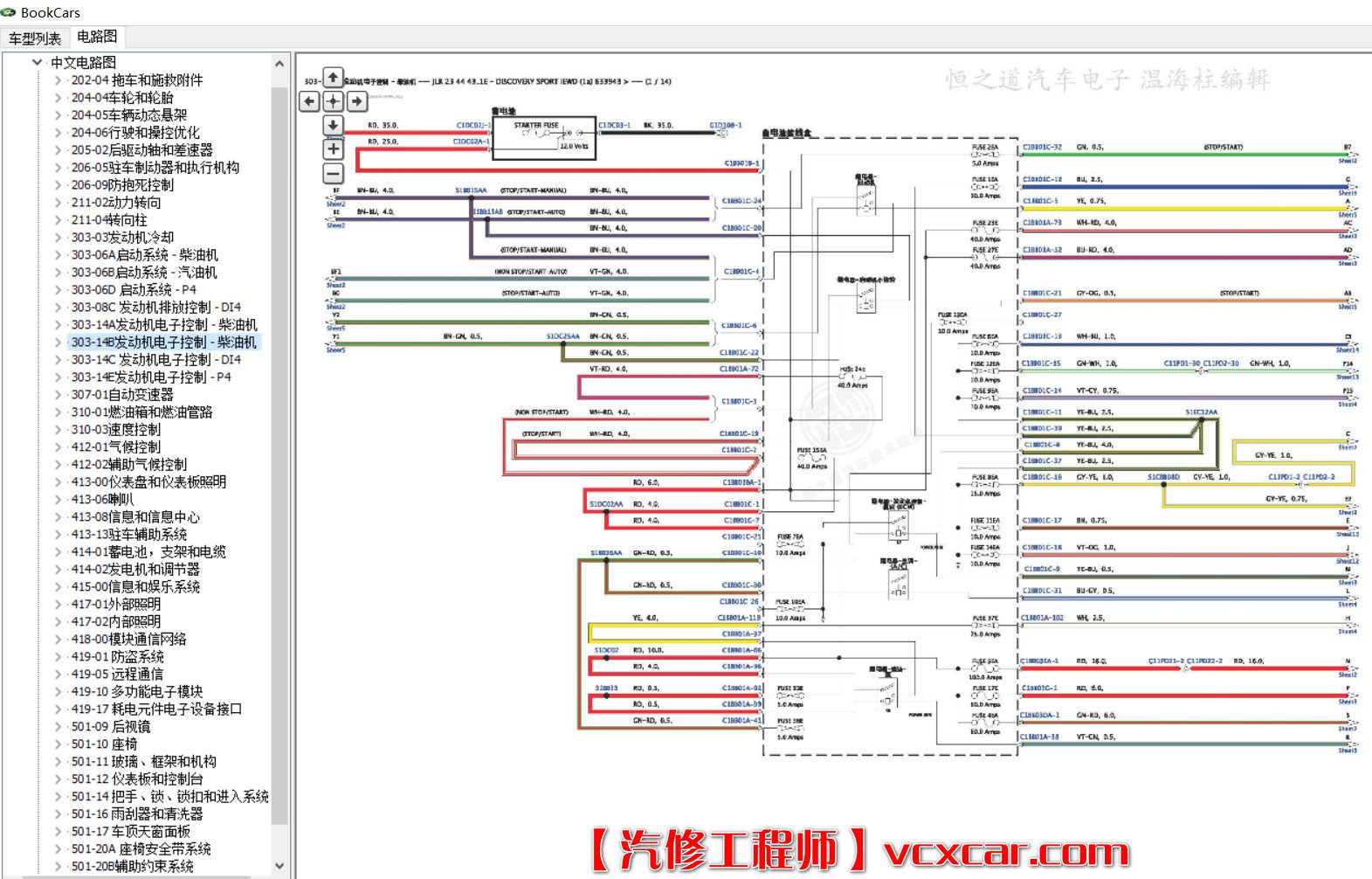The height and width of the screenshot is (879, 1372).
Task: Expand the 307-01自动变速器 tree node
Action: pyautogui.click(x=59, y=395)
